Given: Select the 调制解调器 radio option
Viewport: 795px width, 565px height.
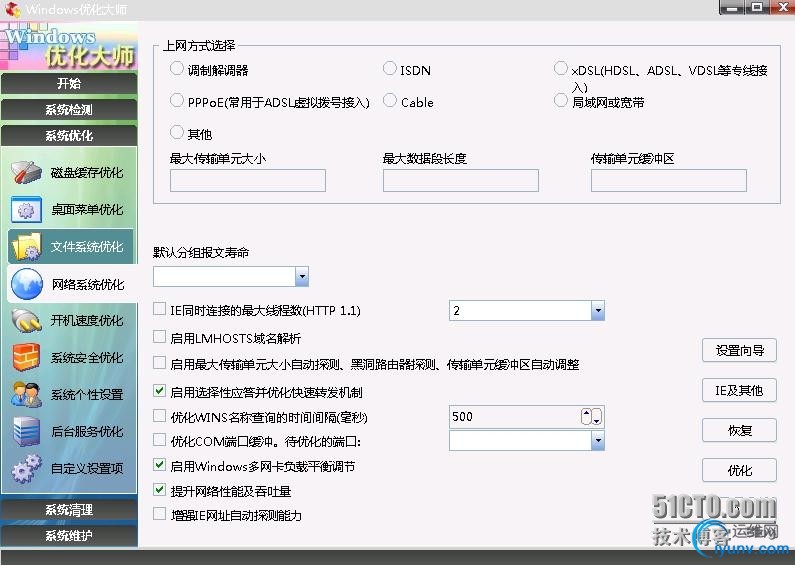Looking at the screenshot, I should [176, 68].
